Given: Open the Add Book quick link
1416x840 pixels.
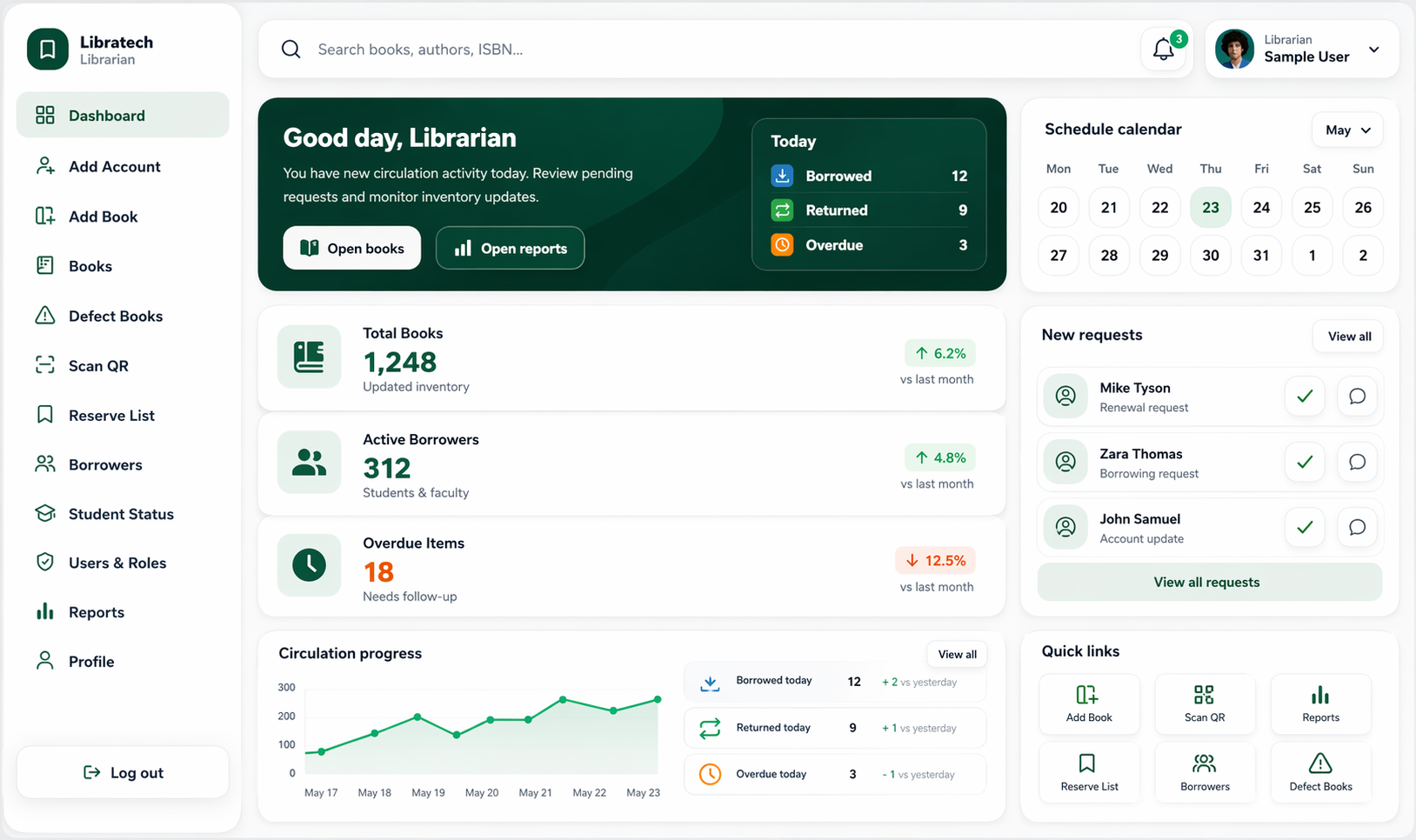Looking at the screenshot, I should click(x=1089, y=703).
